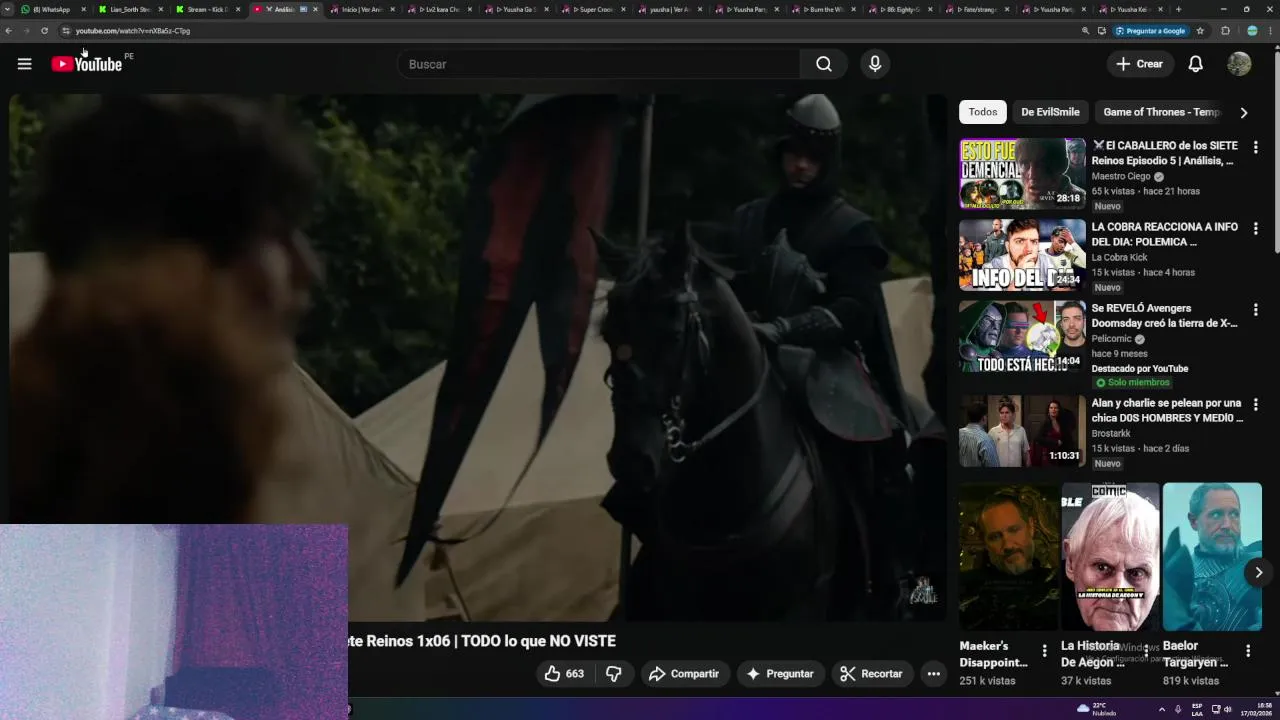
Task: Bookmark this page with the star
Action: point(1200,31)
